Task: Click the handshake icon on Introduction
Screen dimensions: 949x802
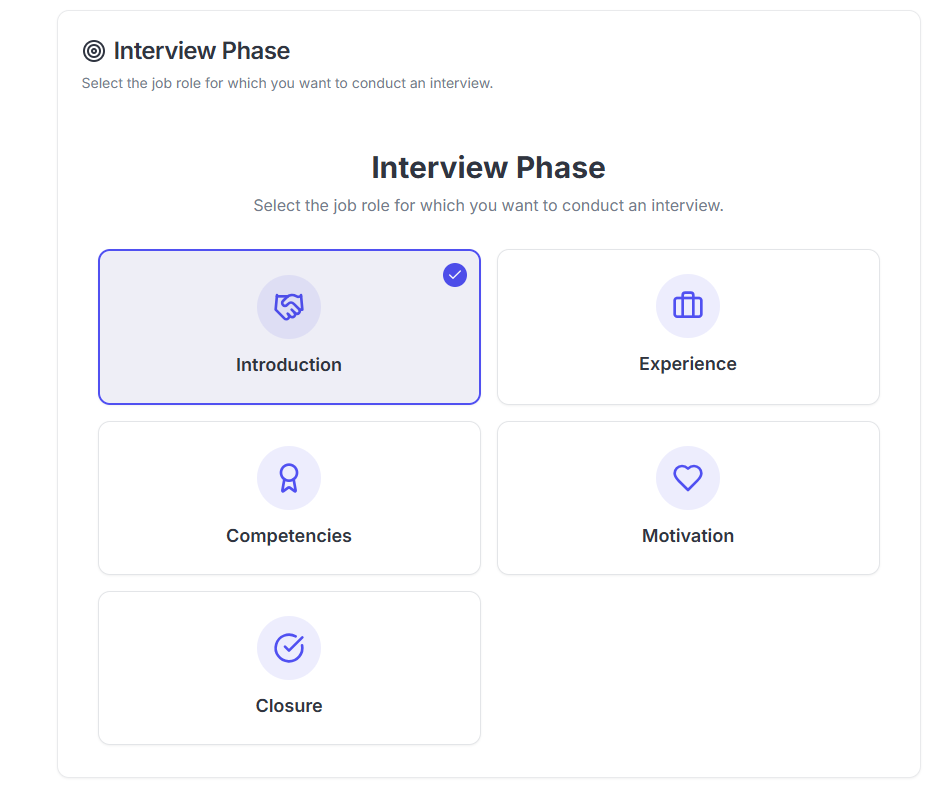Action: (x=289, y=307)
